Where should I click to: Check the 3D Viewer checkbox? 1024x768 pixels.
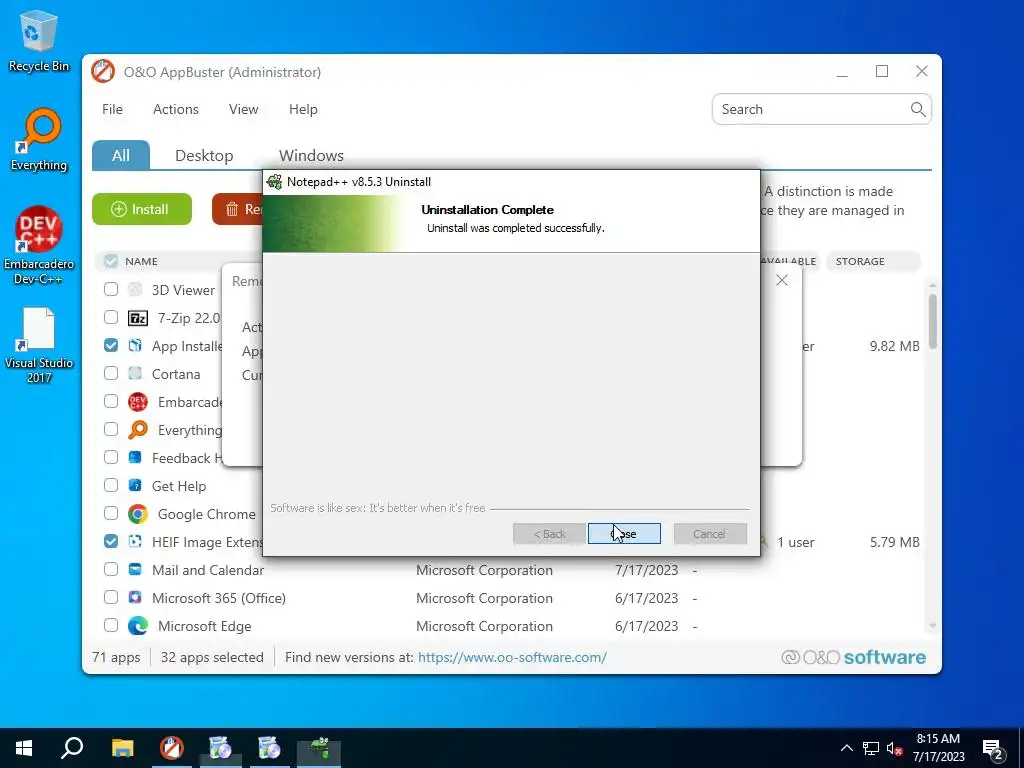tap(111, 289)
